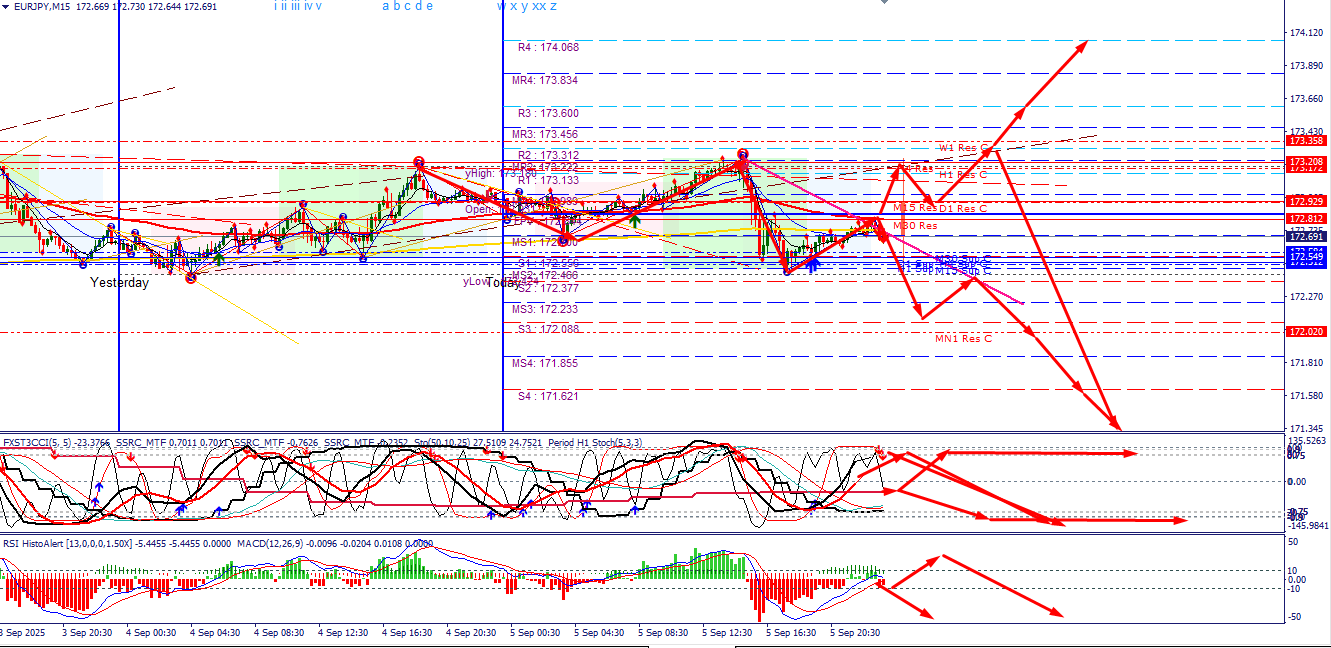
Task: Click the 'R3 : 173.600' resistance label
Action: [x=548, y=114]
